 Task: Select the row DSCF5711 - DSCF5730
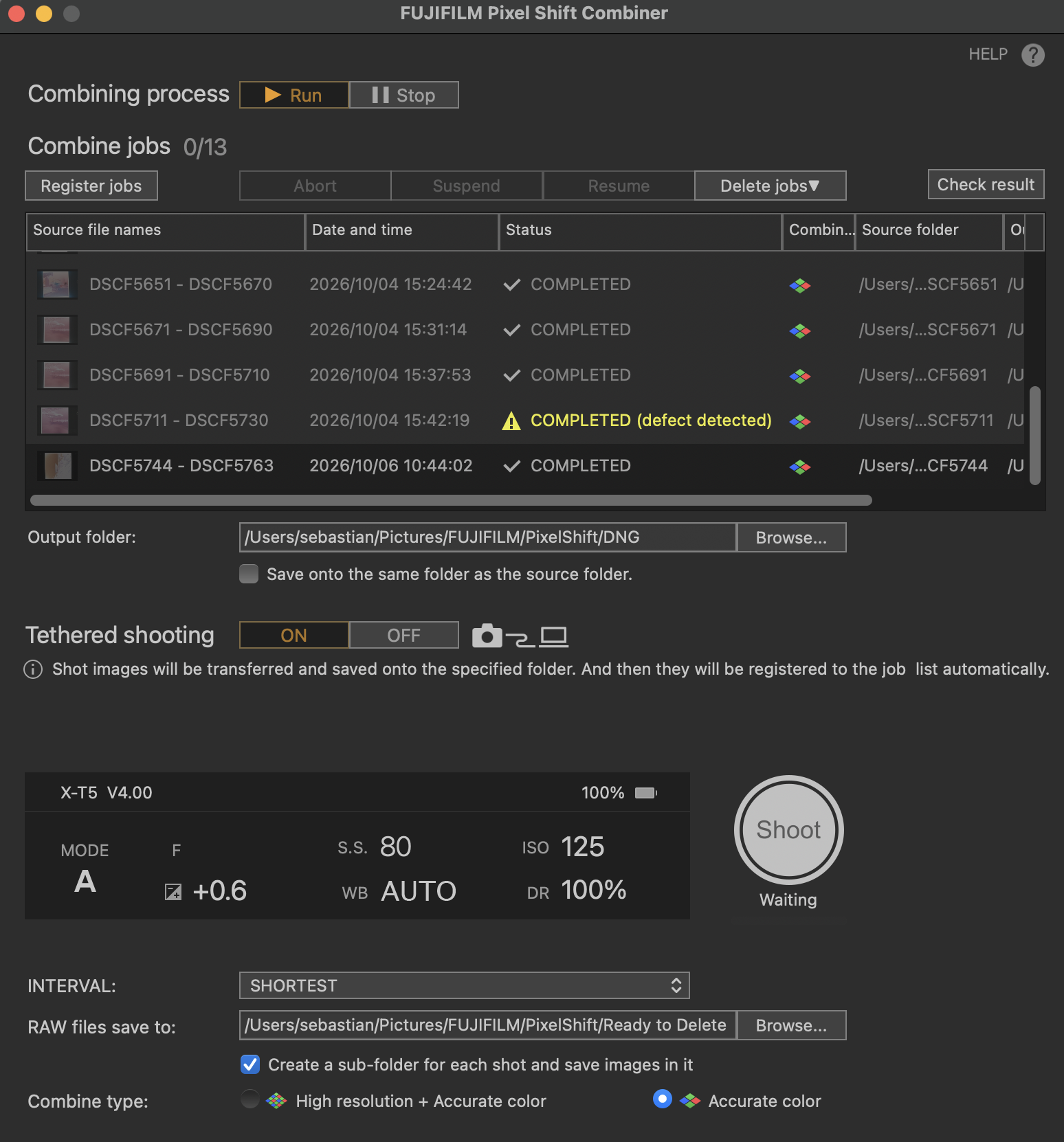(525, 421)
